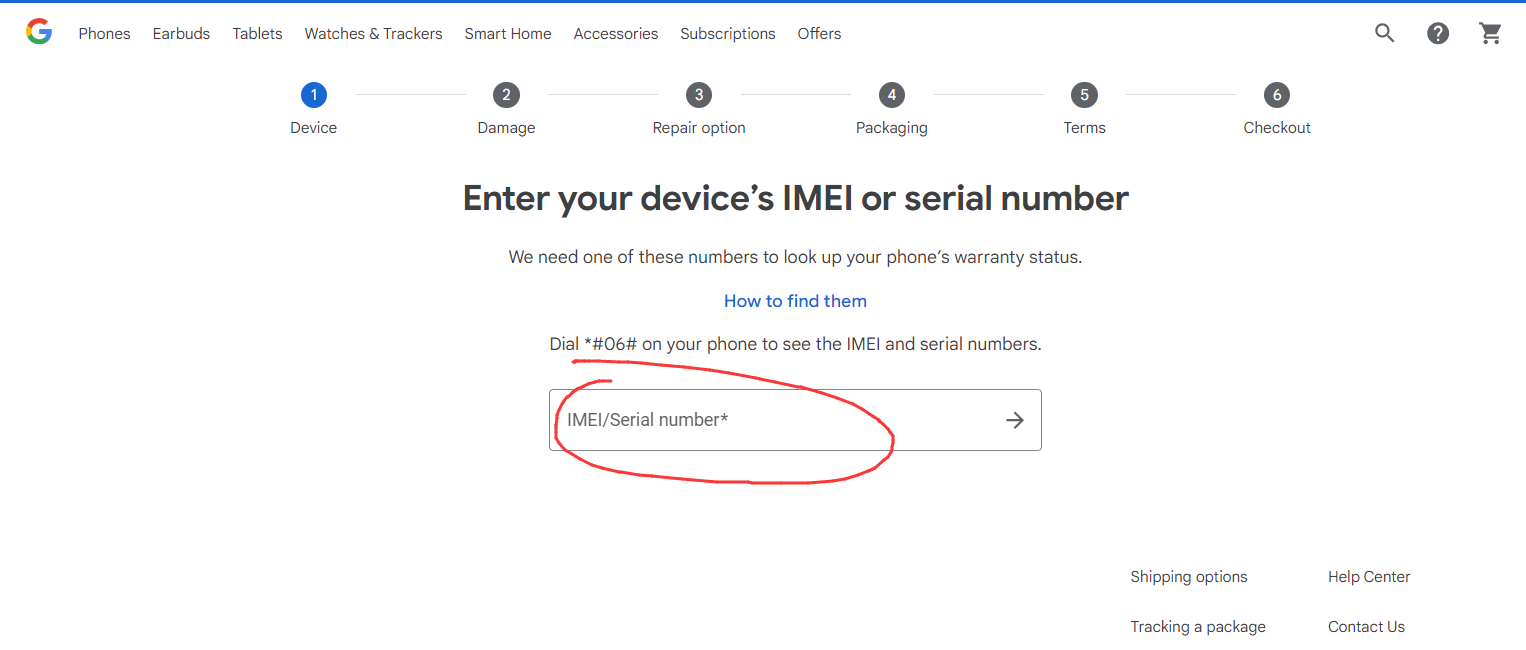Select step 4 Packaging circle

pyautogui.click(x=891, y=95)
